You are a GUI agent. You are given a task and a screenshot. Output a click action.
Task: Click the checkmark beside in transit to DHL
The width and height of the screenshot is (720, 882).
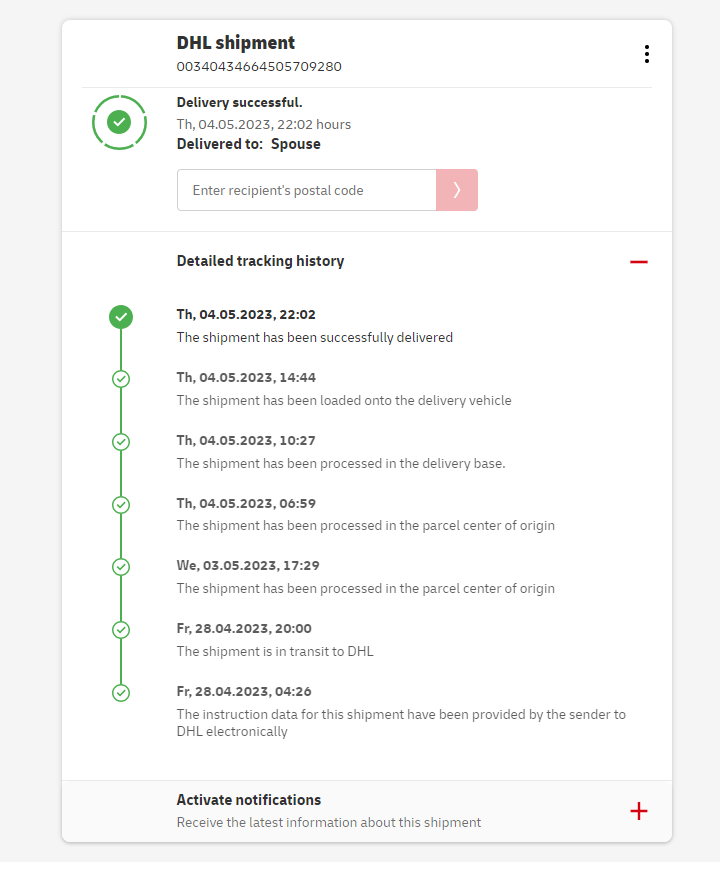[x=121, y=630]
